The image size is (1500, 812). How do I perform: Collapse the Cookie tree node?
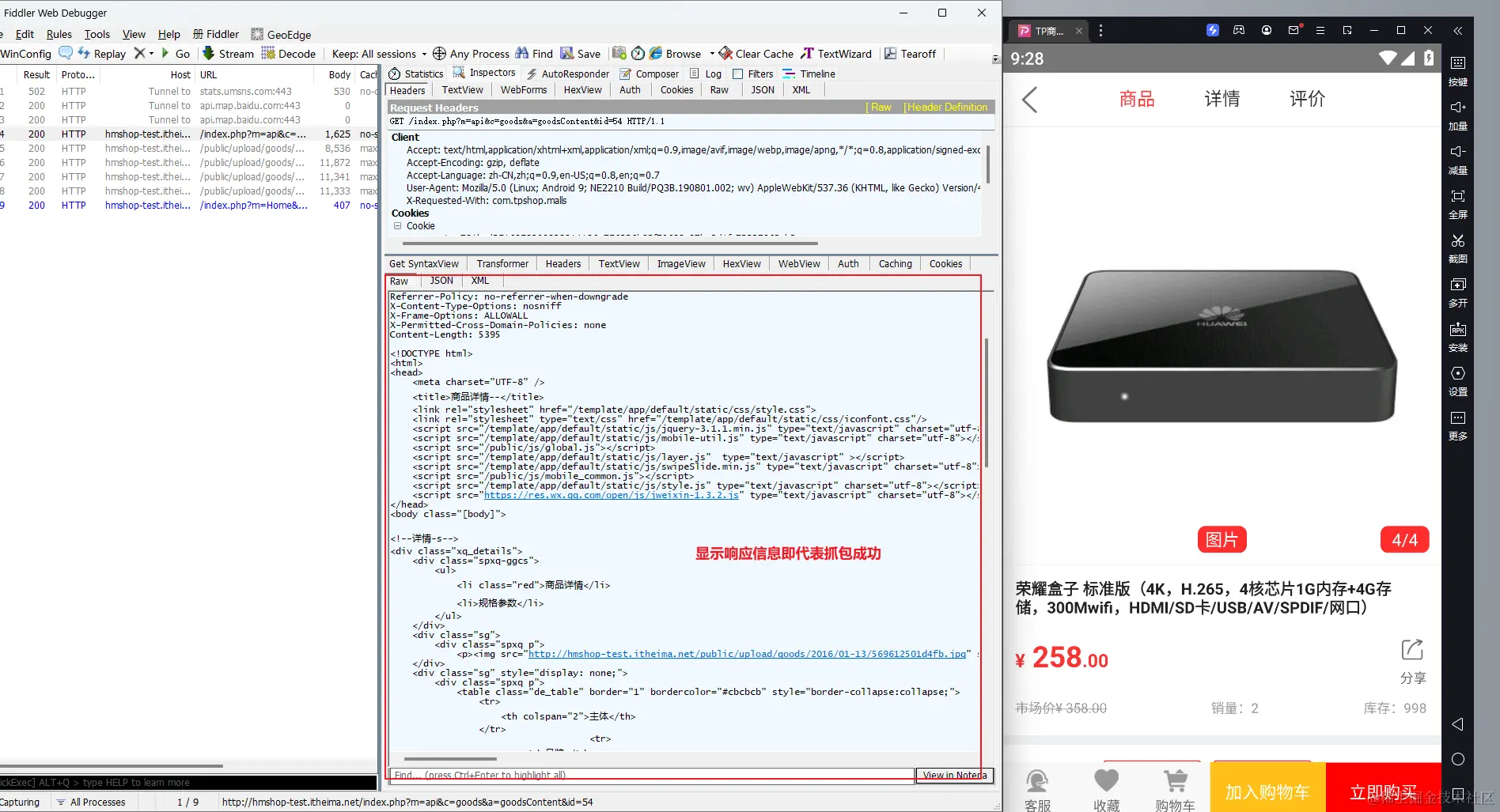click(397, 225)
